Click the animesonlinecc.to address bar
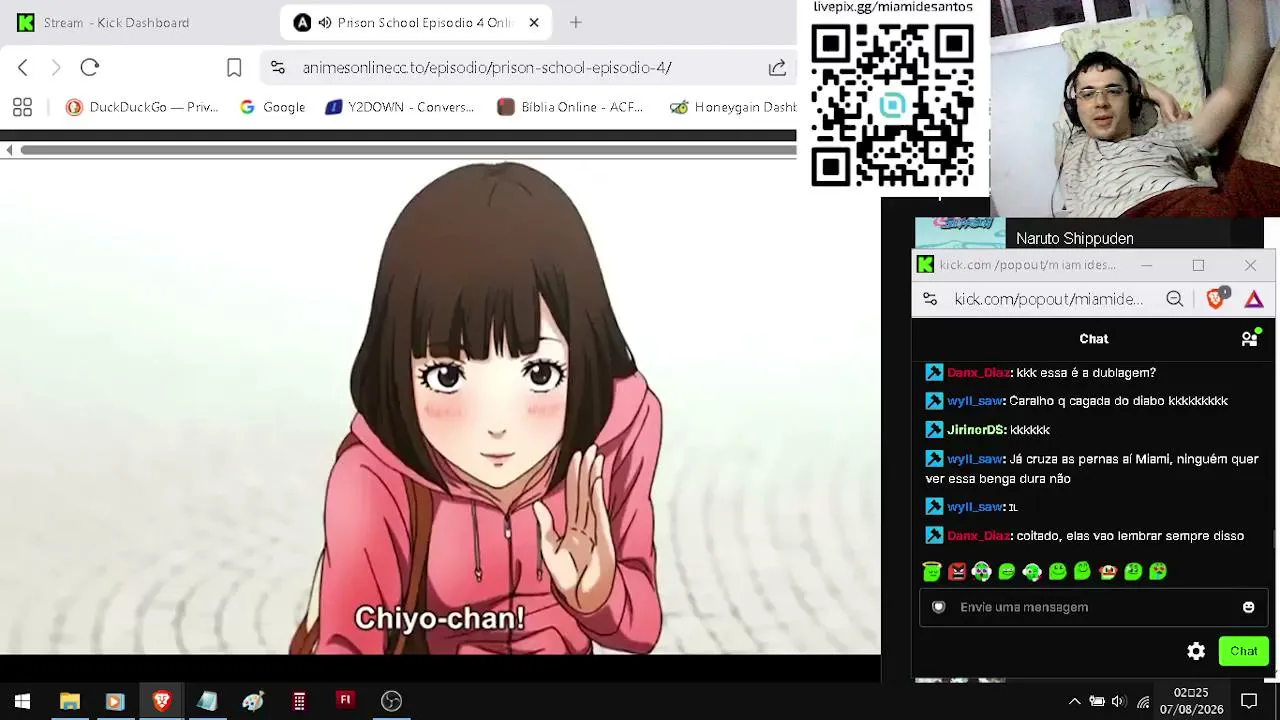1280x720 pixels. point(487,67)
